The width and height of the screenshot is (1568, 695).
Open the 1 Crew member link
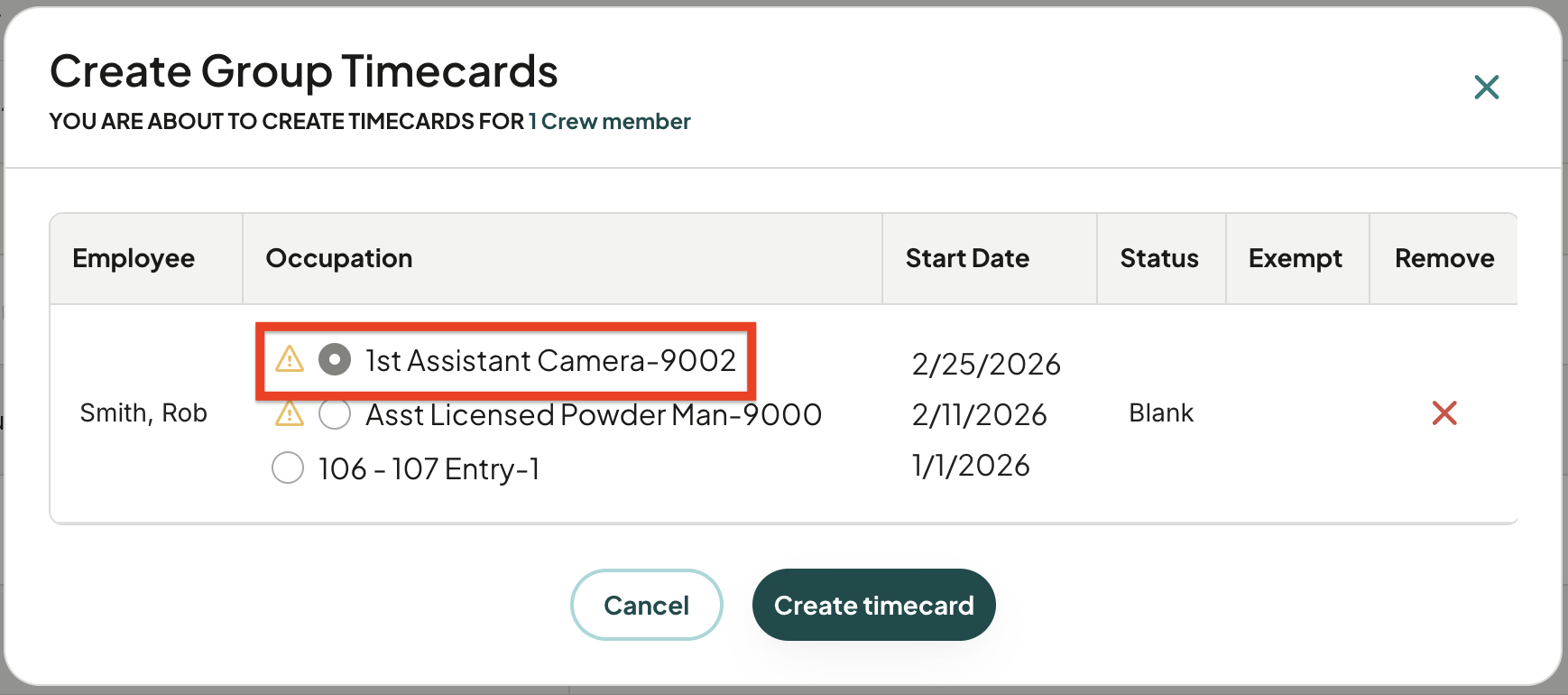[x=610, y=122]
